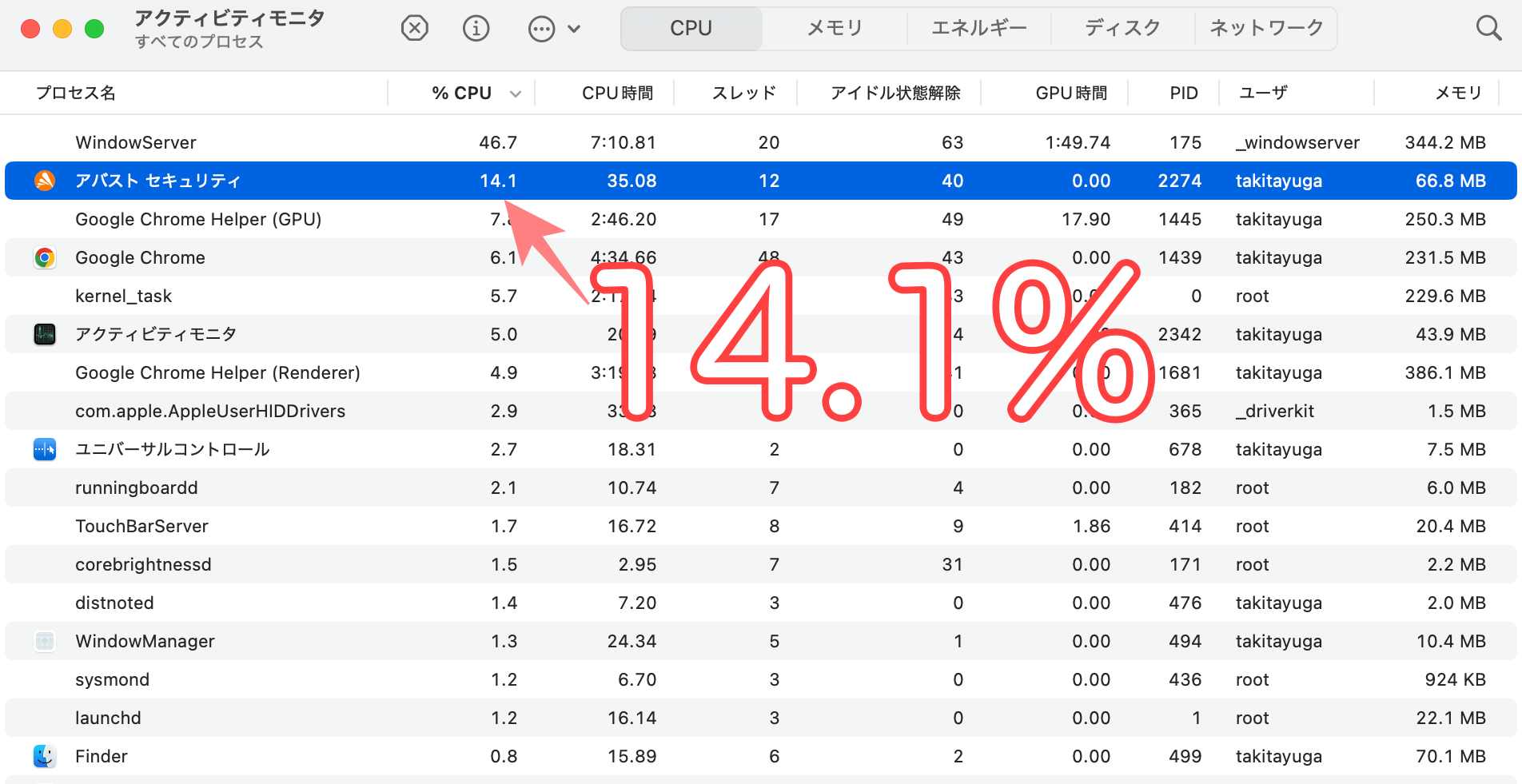Click PID 2274 in the Avast row

coord(1180,181)
